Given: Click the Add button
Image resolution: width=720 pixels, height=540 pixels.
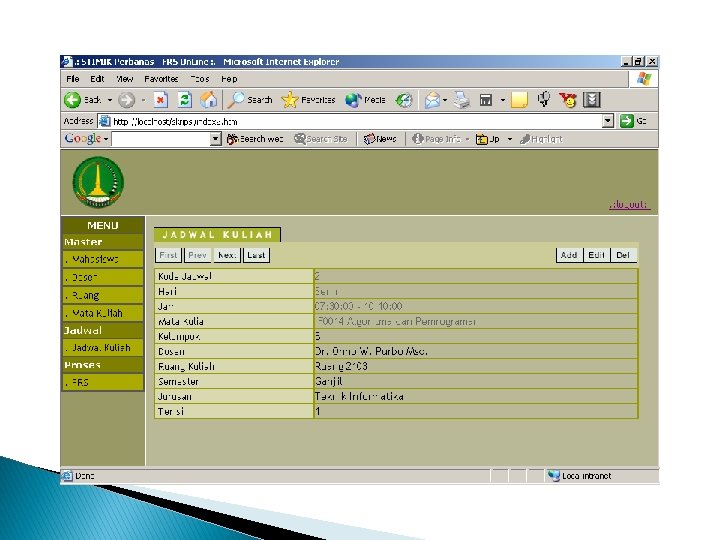Looking at the screenshot, I should 569,255.
